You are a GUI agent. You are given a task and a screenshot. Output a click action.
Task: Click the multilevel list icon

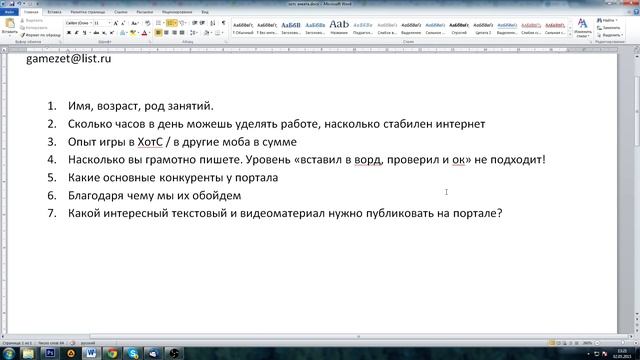(x=183, y=23)
